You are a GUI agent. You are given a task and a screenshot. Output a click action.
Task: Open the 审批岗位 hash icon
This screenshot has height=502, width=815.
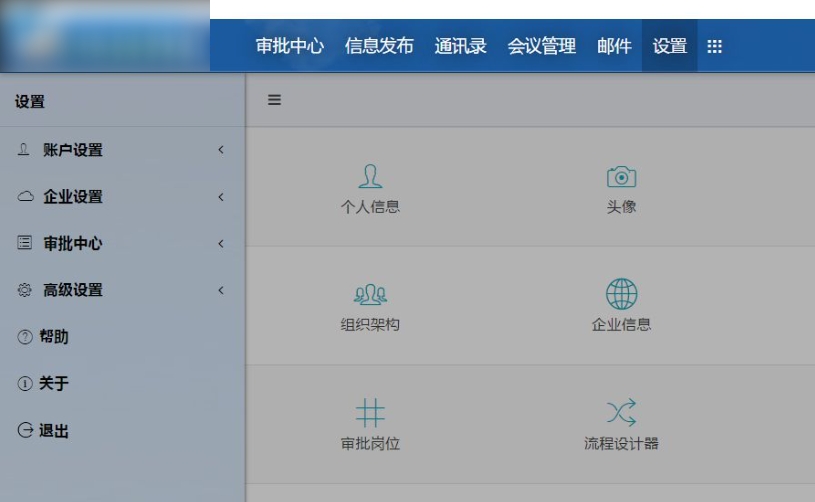coord(370,413)
